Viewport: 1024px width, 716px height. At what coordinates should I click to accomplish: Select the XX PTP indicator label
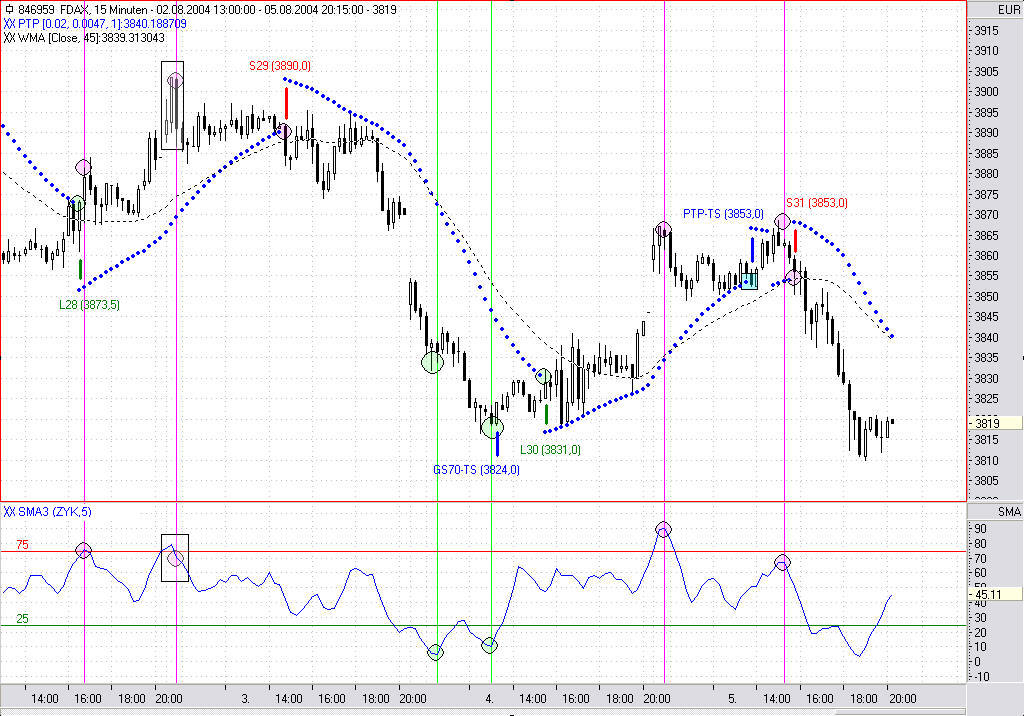pos(95,24)
